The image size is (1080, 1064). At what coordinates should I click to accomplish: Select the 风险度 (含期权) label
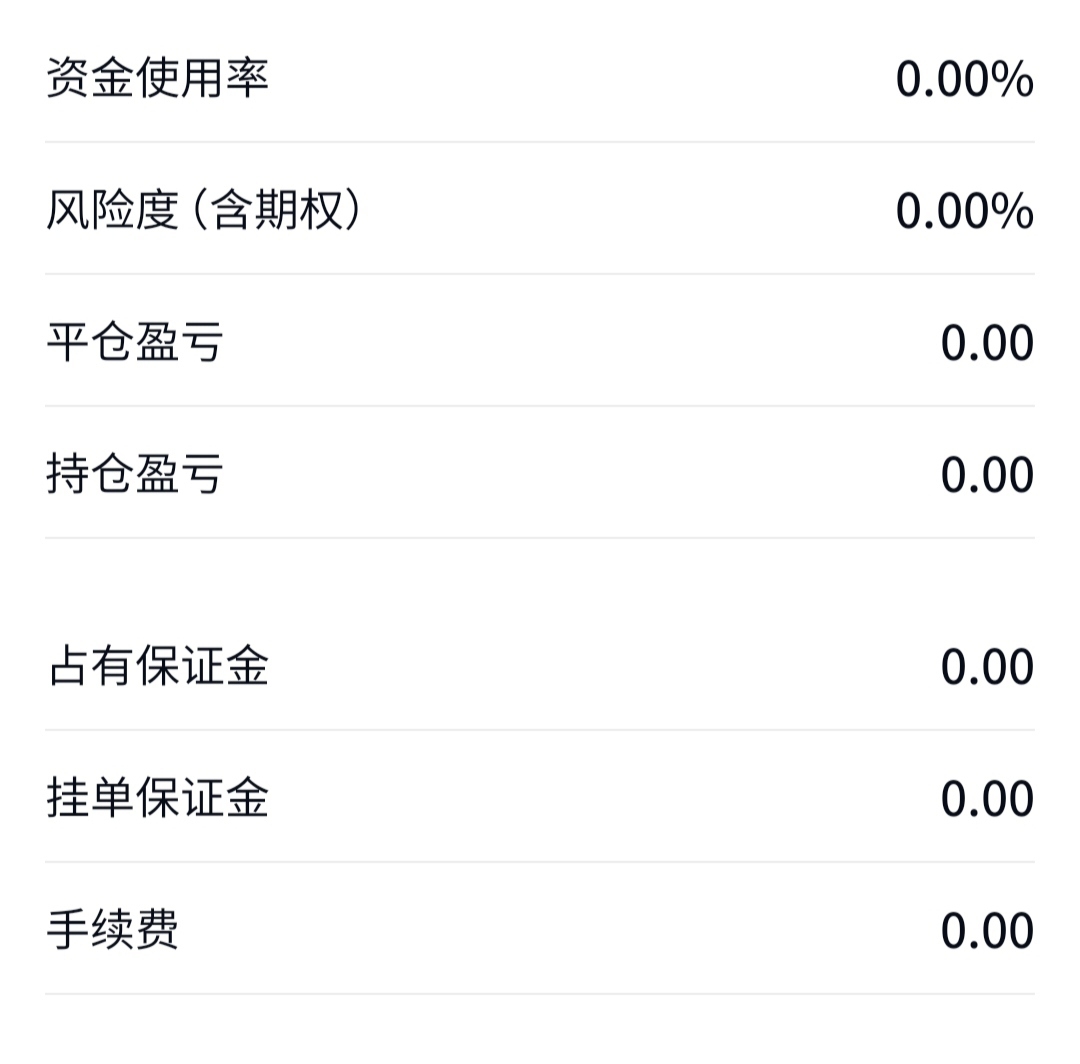(203, 210)
